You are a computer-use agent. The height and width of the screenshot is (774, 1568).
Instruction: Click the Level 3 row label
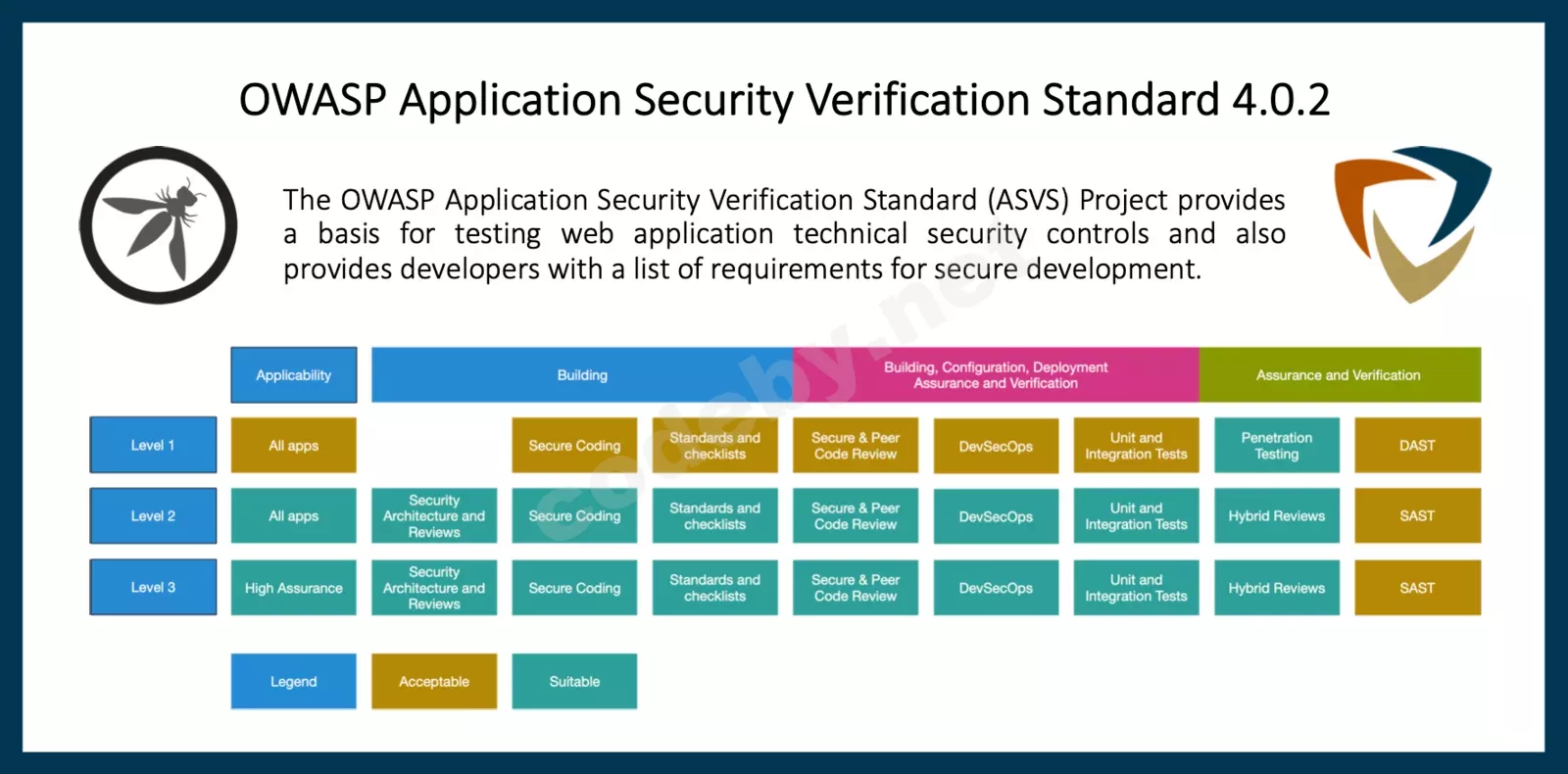pyautogui.click(x=153, y=587)
